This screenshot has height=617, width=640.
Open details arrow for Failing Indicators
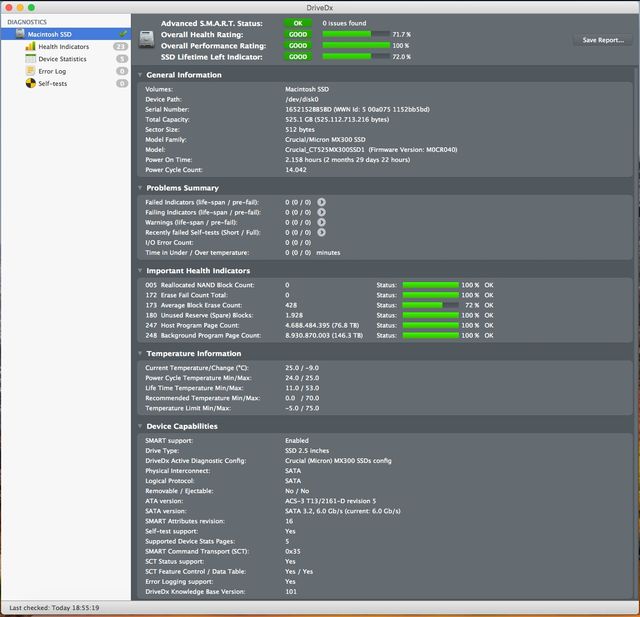click(322, 212)
